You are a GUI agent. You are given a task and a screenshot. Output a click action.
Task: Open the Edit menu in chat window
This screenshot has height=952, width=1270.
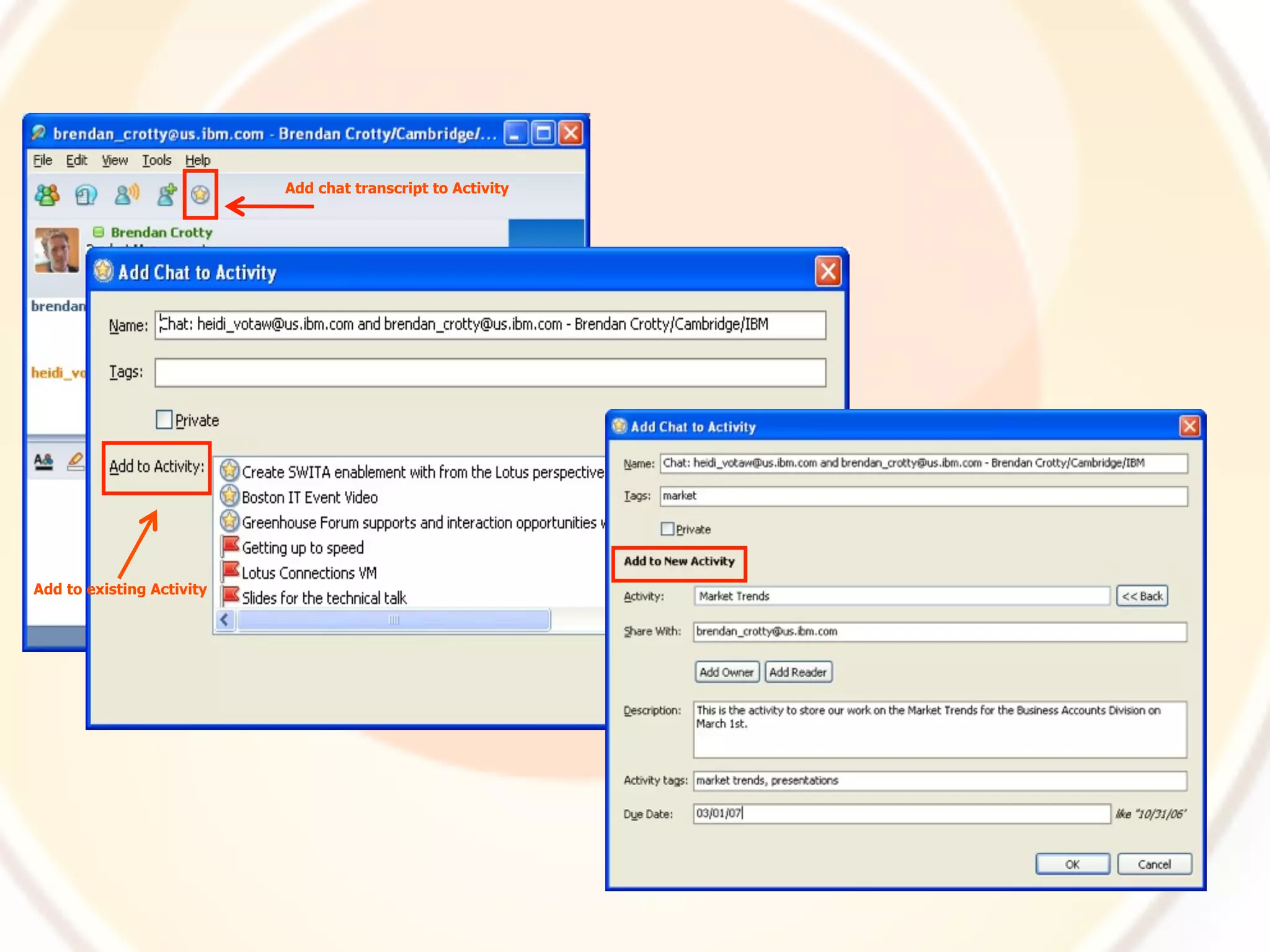point(76,161)
